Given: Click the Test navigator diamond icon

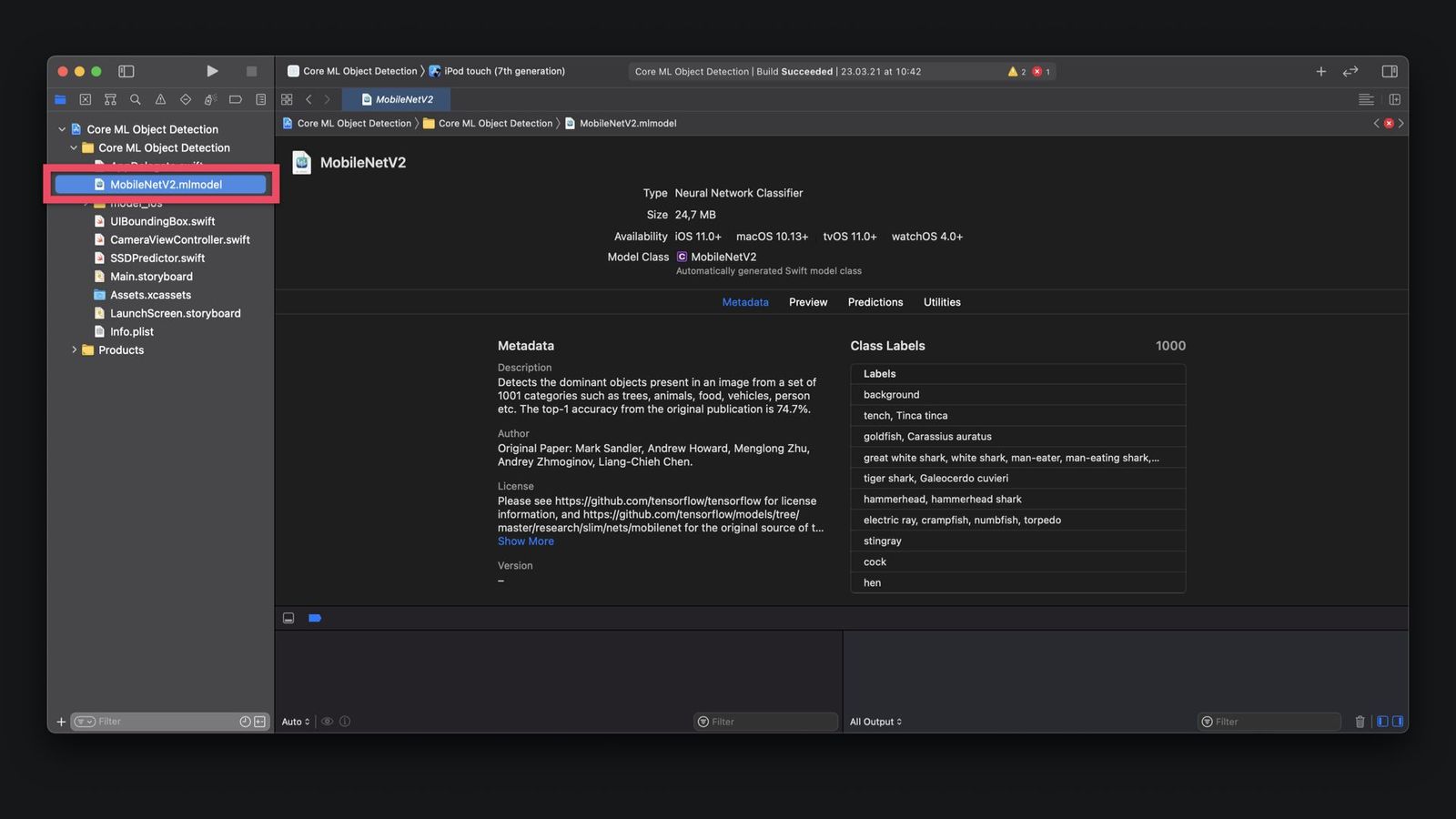Looking at the screenshot, I should (x=186, y=99).
